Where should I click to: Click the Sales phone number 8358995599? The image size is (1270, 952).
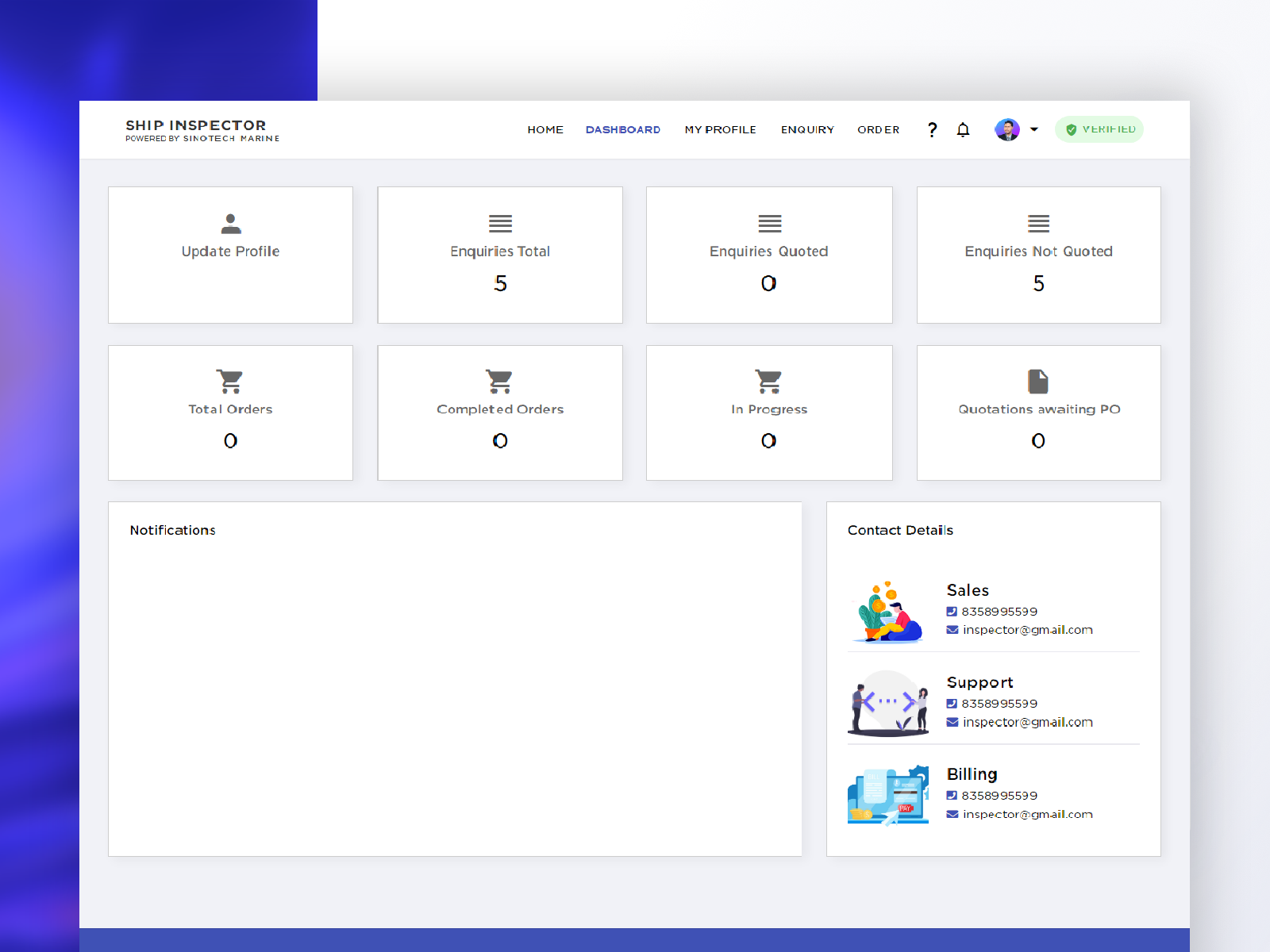999,612
